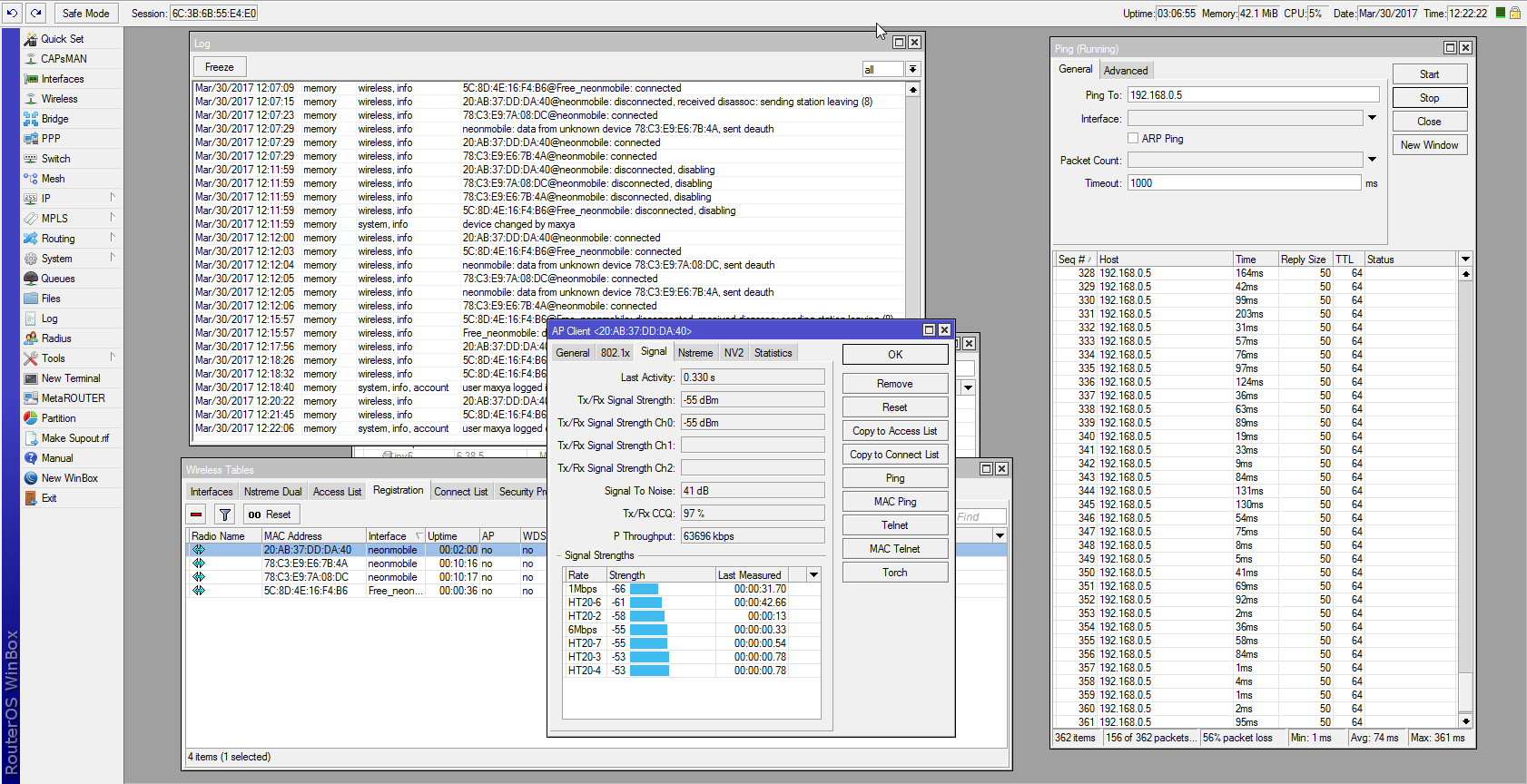This screenshot has width=1527, height=784.
Task: Click the undo arrow icon in top toolbar
Action: click(x=12, y=13)
